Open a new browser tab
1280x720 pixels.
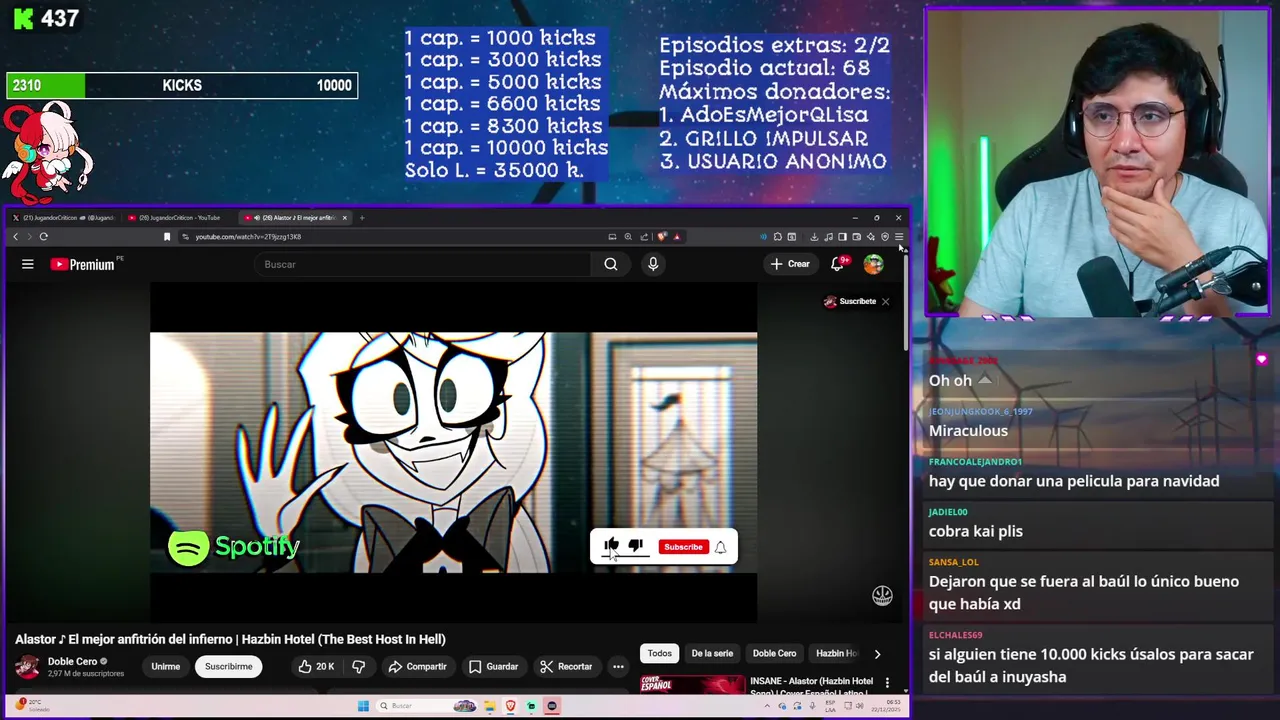pyautogui.click(x=362, y=217)
